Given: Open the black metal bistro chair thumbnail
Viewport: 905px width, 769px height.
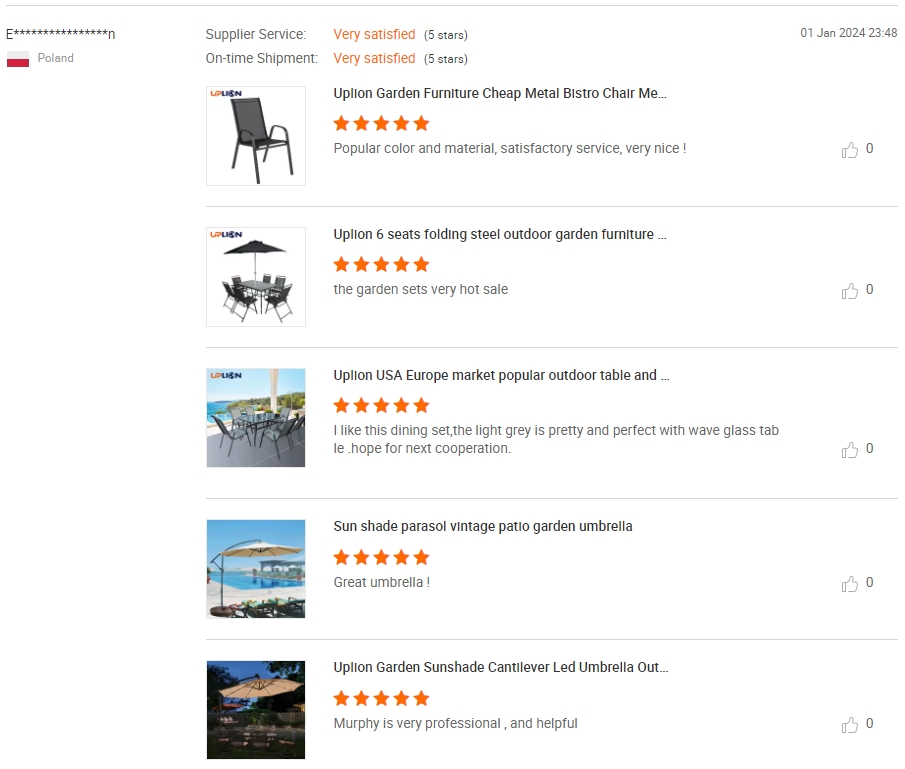Looking at the screenshot, I should [x=256, y=136].
